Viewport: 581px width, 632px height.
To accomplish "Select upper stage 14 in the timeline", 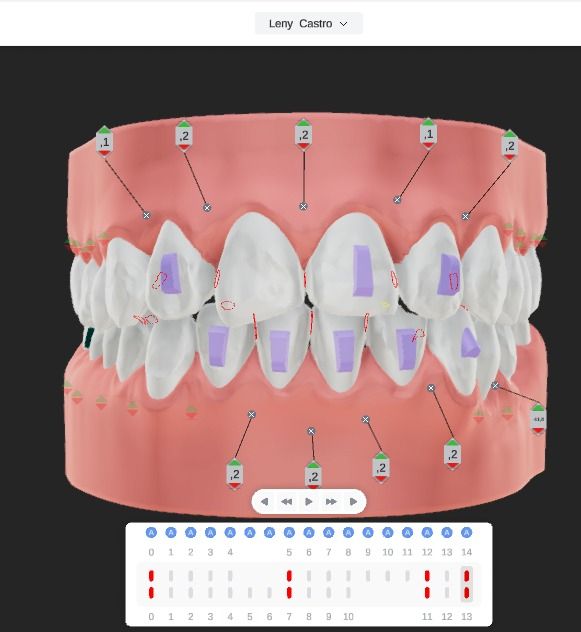I will tap(466, 576).
